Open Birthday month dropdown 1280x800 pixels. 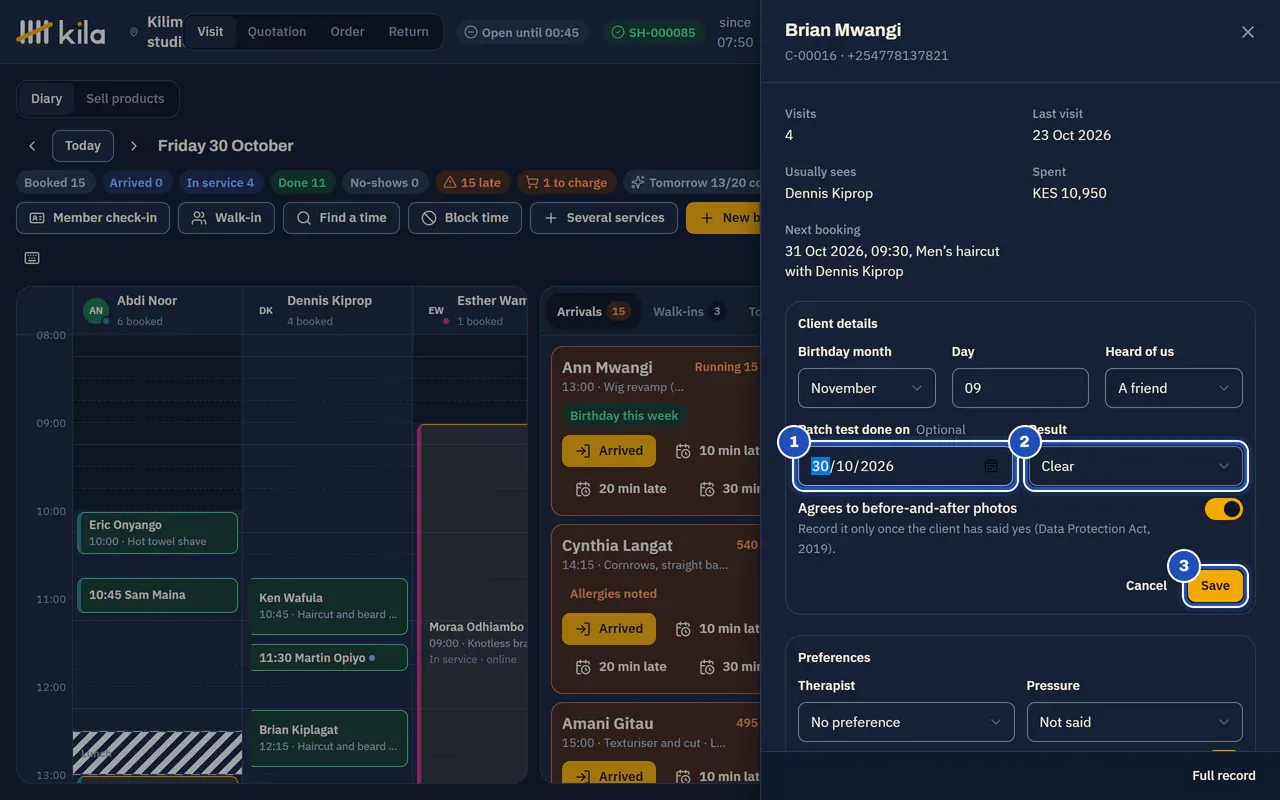(x=867, y=388)
